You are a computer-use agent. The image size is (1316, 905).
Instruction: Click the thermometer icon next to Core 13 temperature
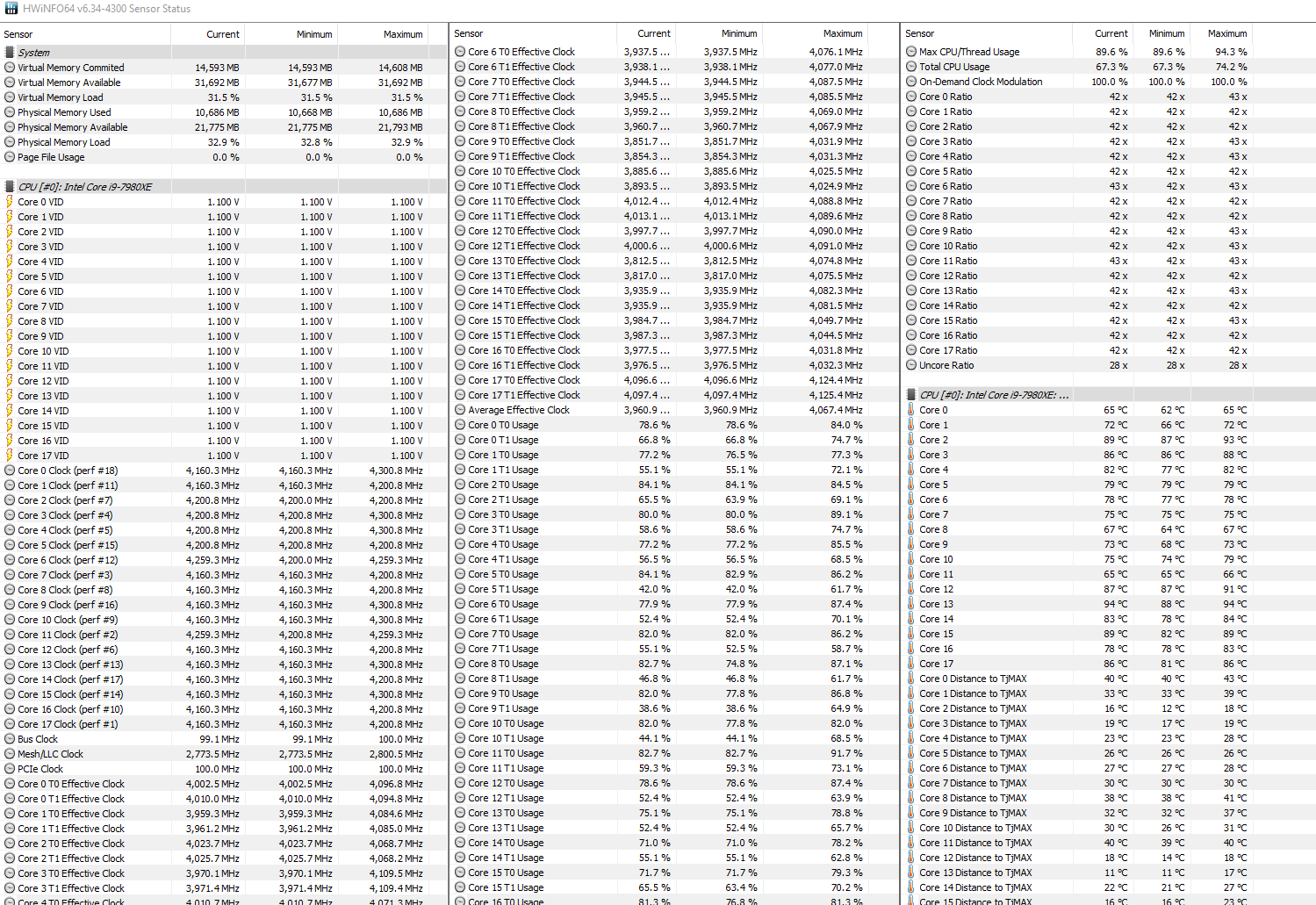[x=911, y=604]
